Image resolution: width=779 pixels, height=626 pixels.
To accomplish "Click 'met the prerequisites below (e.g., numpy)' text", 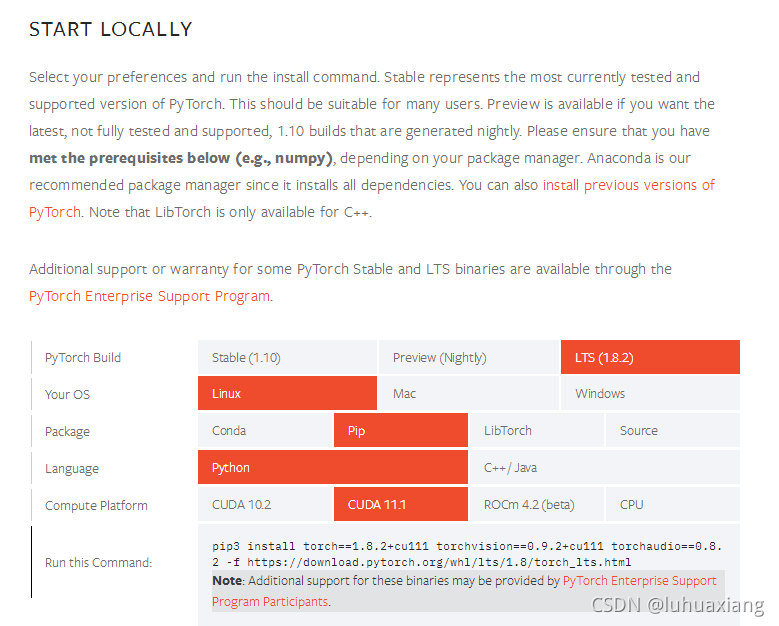I will pos(181,158).
